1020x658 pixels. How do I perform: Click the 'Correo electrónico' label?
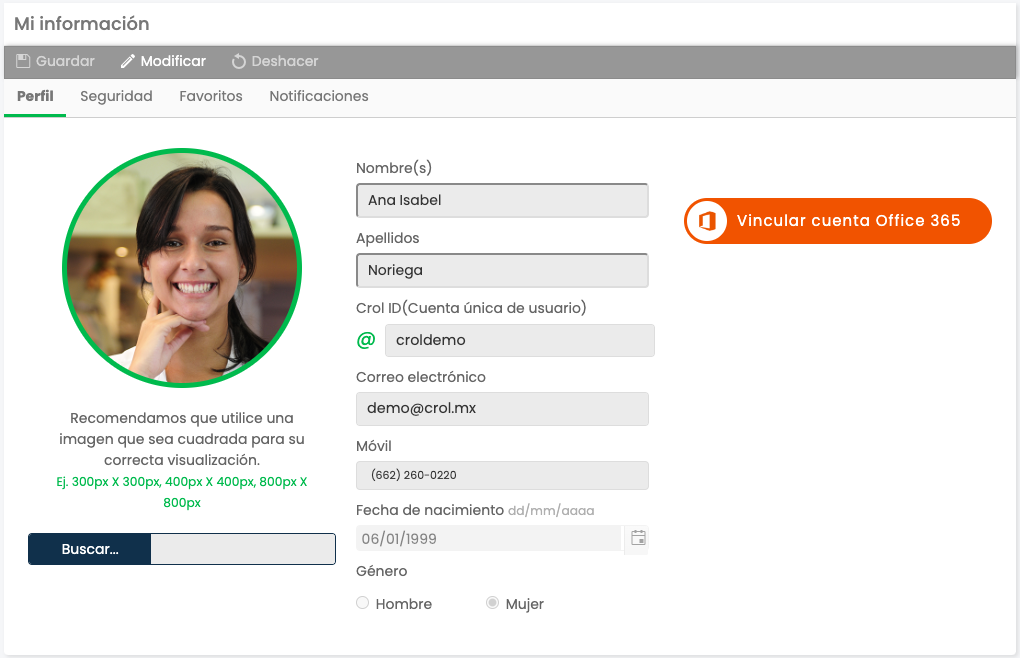pyautogui.click(x=421, y=377)
